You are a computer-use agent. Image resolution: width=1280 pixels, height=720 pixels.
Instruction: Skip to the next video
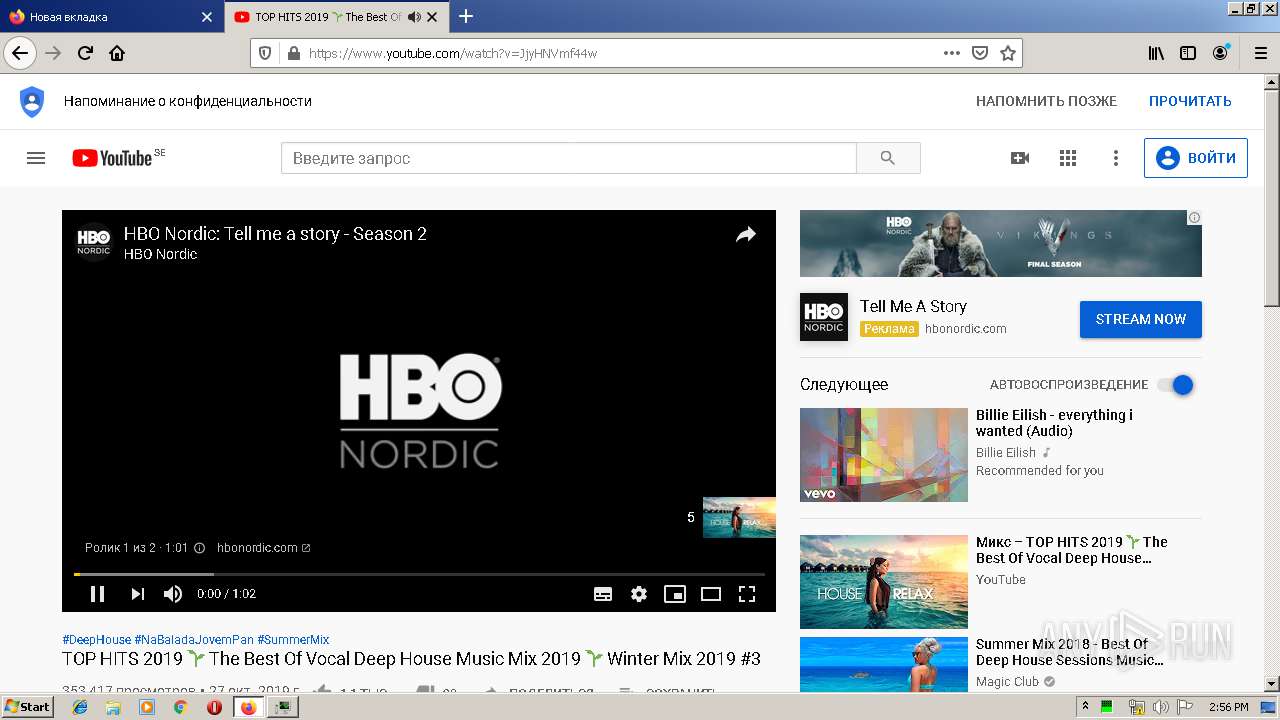(x=137, y=594)
